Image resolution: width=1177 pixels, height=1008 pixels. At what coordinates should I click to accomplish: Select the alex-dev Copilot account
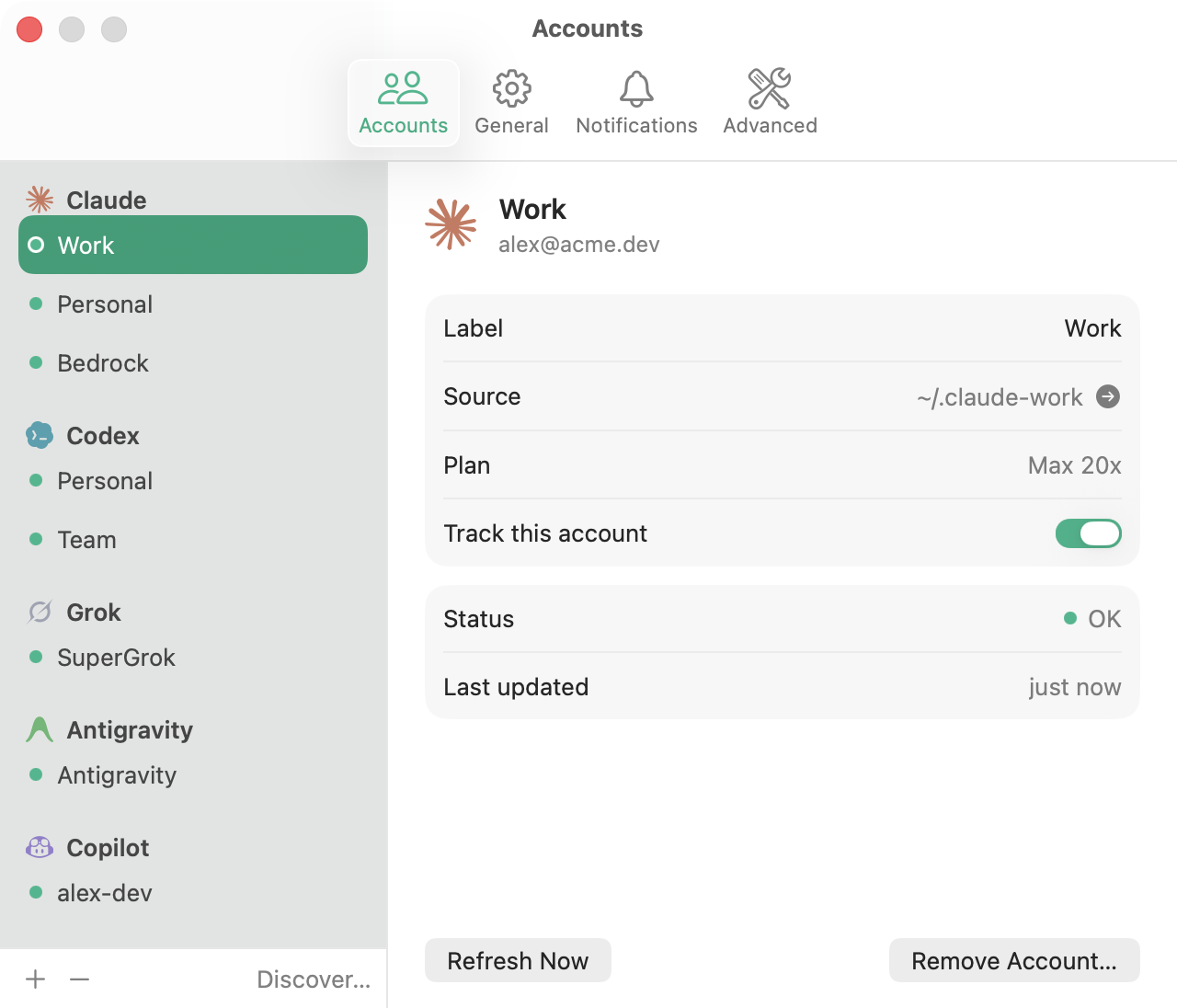coord(193,892)
